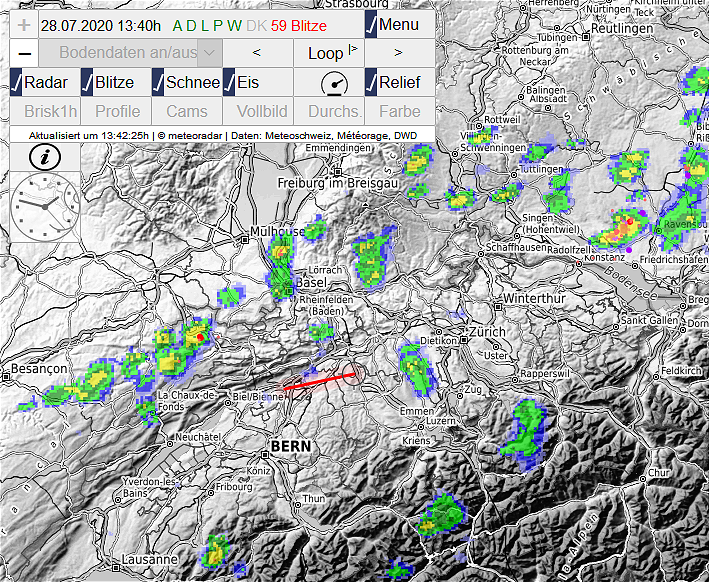The image size is (710, 582).
Task: Click the Sankt Gallen city label
Action: pos(649,320)
